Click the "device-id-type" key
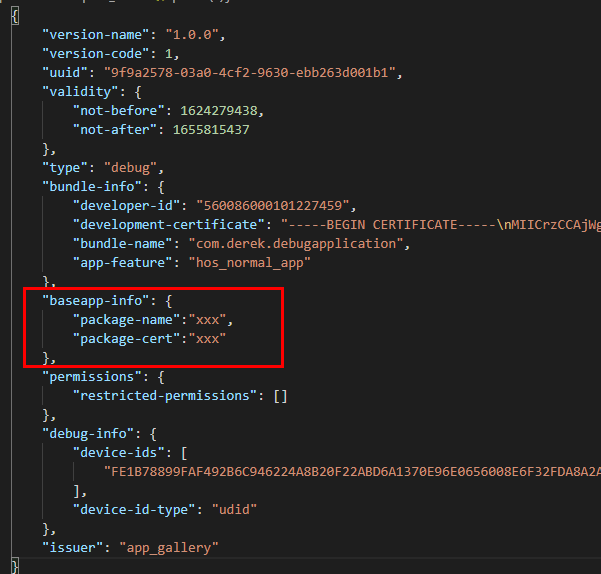The width and height of the screenshot is (601, 574). (x=134, y=510)
